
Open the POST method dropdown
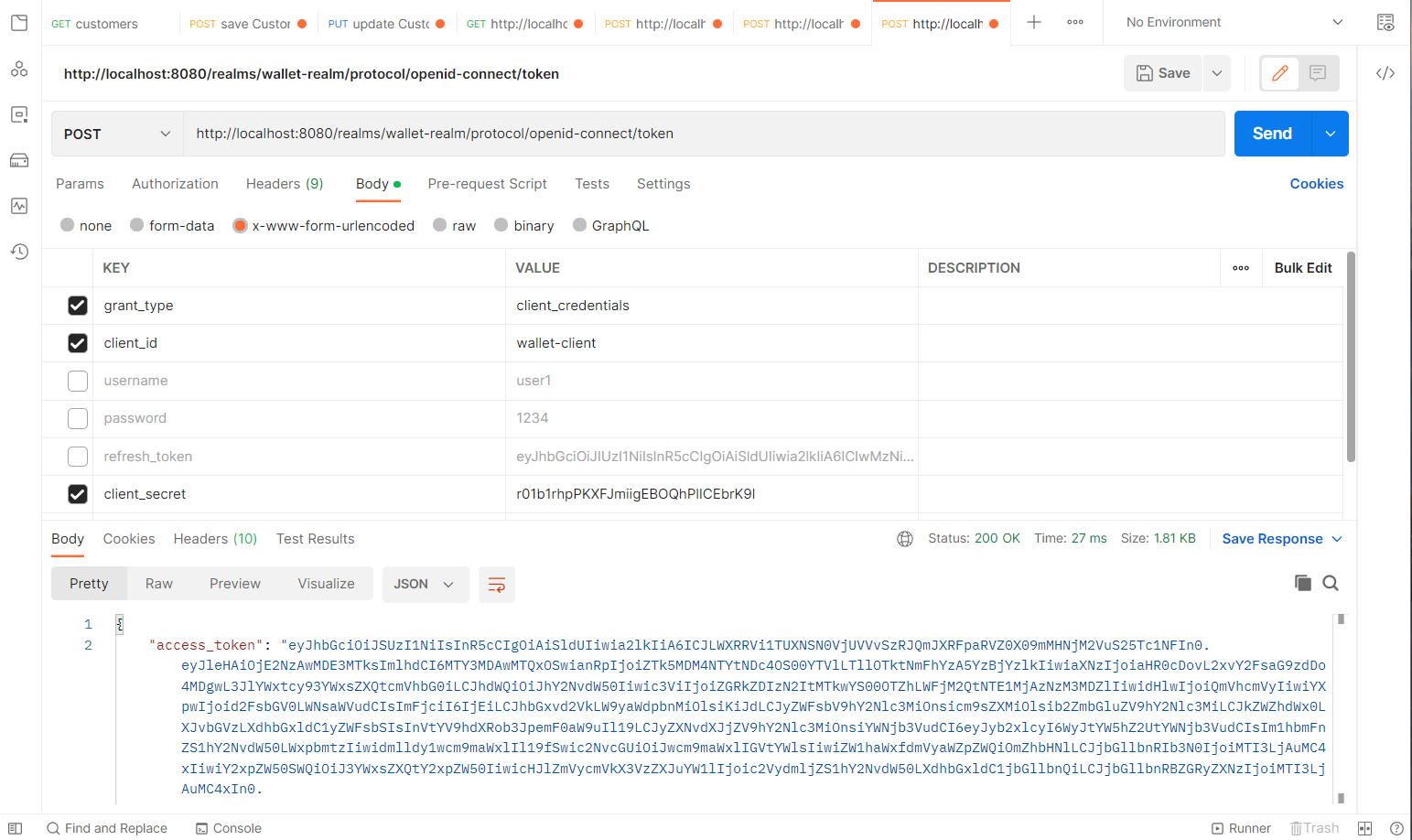tap(116, 134)
